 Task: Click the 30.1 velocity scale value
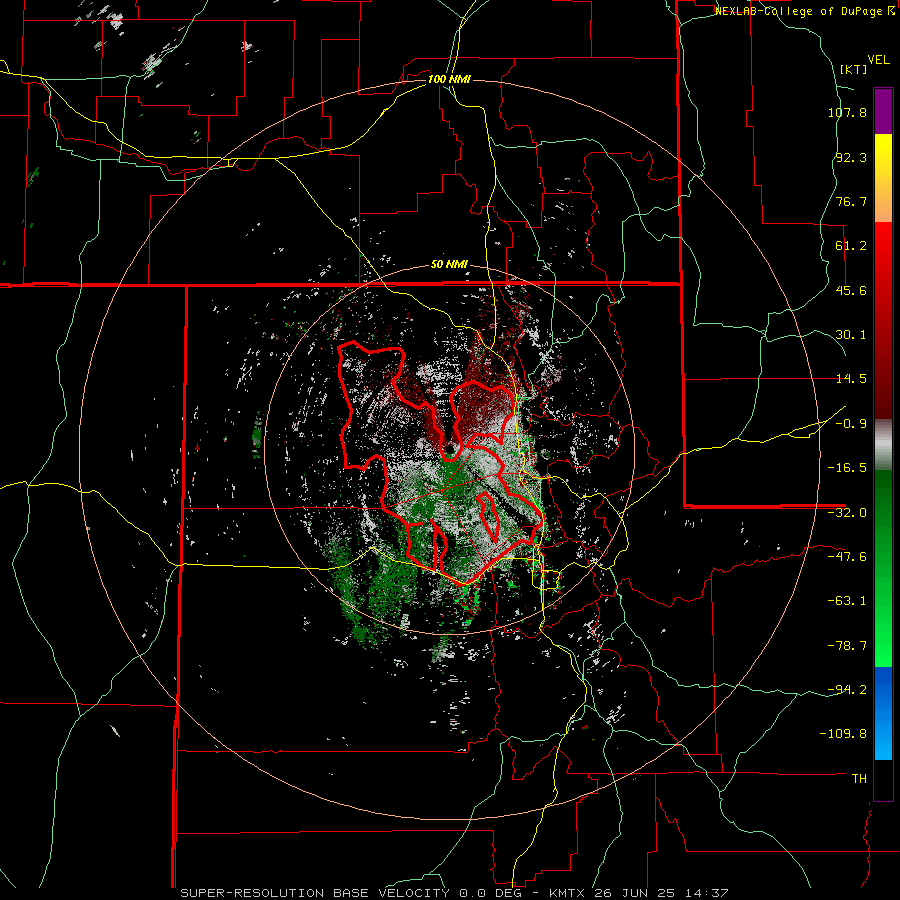click(x=851, y=335)
